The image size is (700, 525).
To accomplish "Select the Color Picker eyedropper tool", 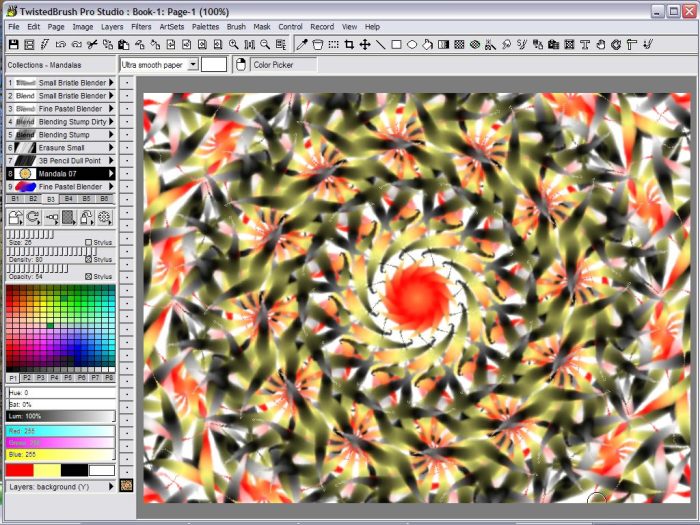I will 301,45.
